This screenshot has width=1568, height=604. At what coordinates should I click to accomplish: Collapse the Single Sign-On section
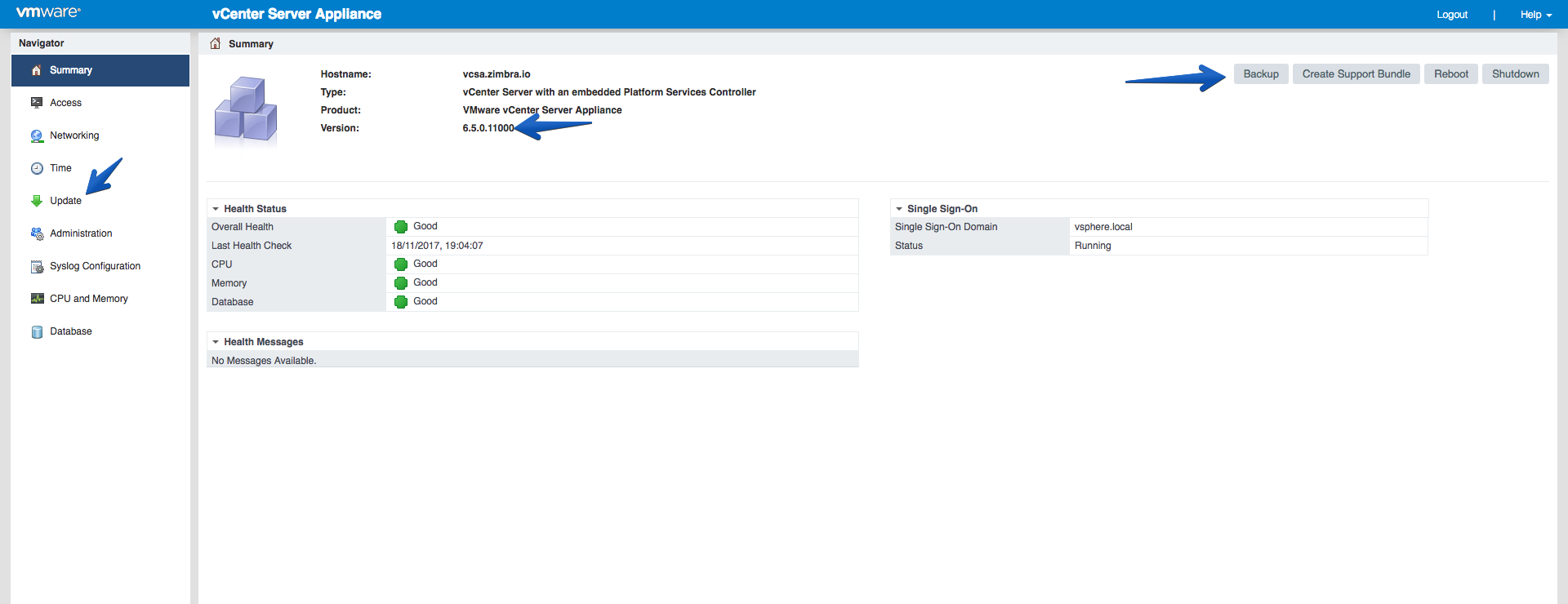click(x=899, y=209)
